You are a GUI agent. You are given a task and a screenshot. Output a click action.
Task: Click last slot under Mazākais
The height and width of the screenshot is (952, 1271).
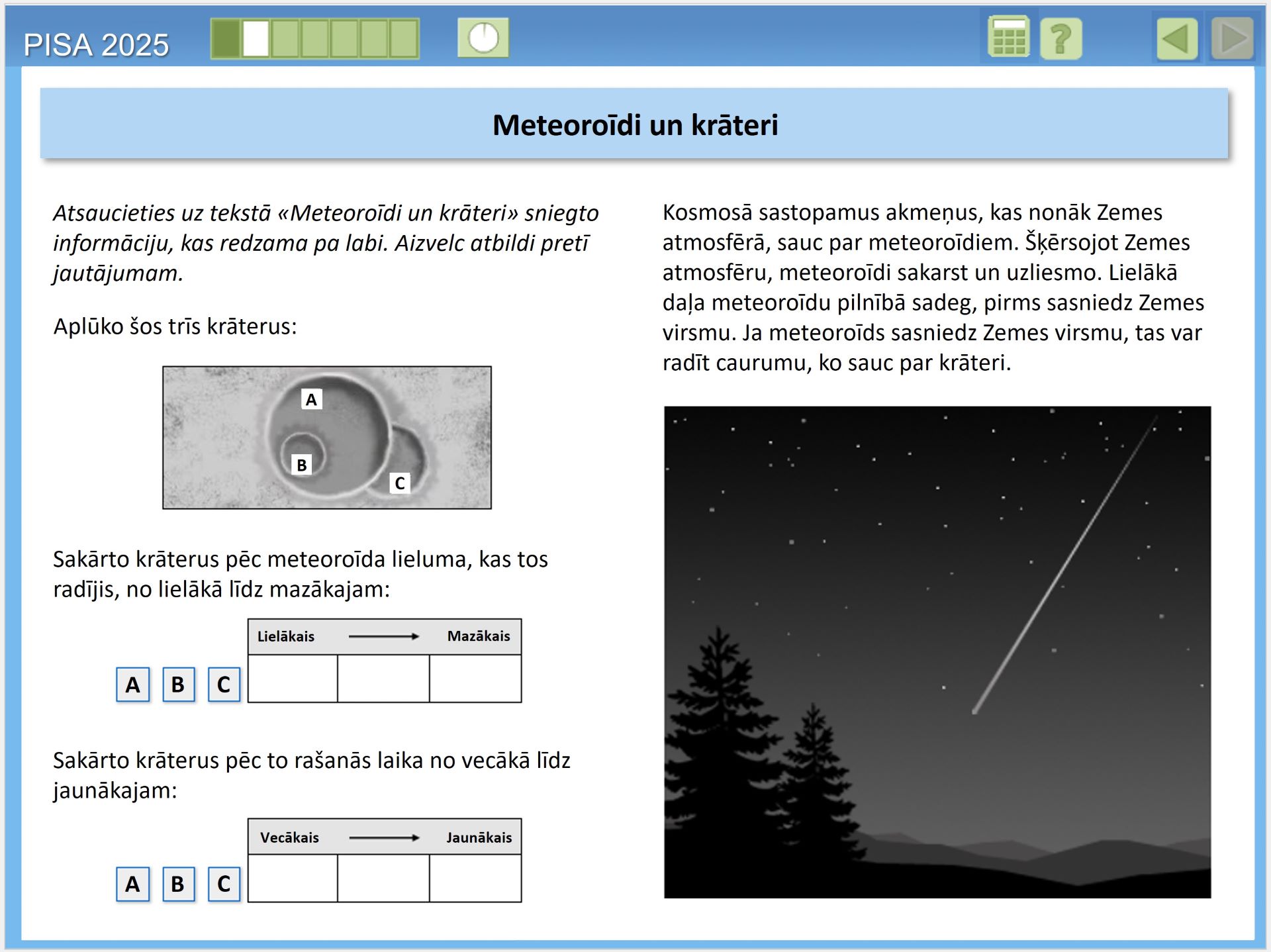click(475, 679)
